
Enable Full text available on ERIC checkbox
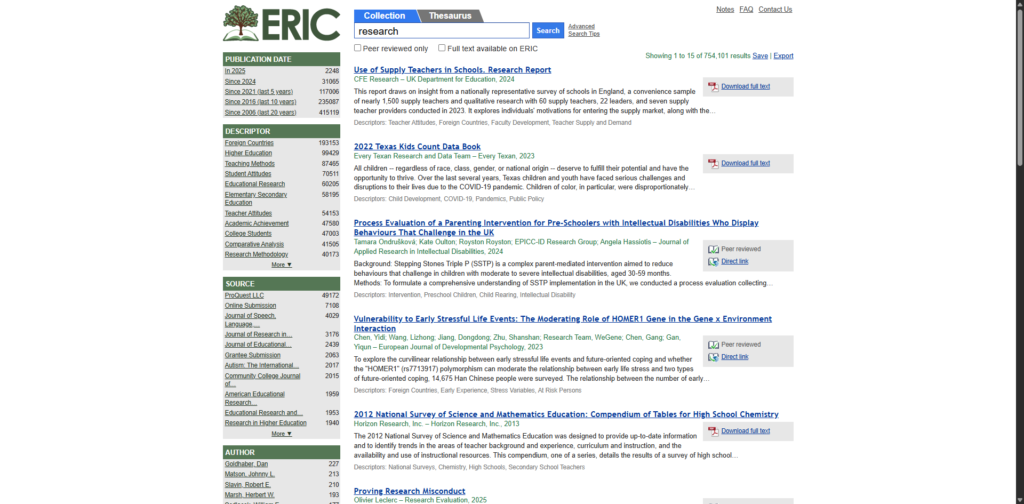point(441,48)
